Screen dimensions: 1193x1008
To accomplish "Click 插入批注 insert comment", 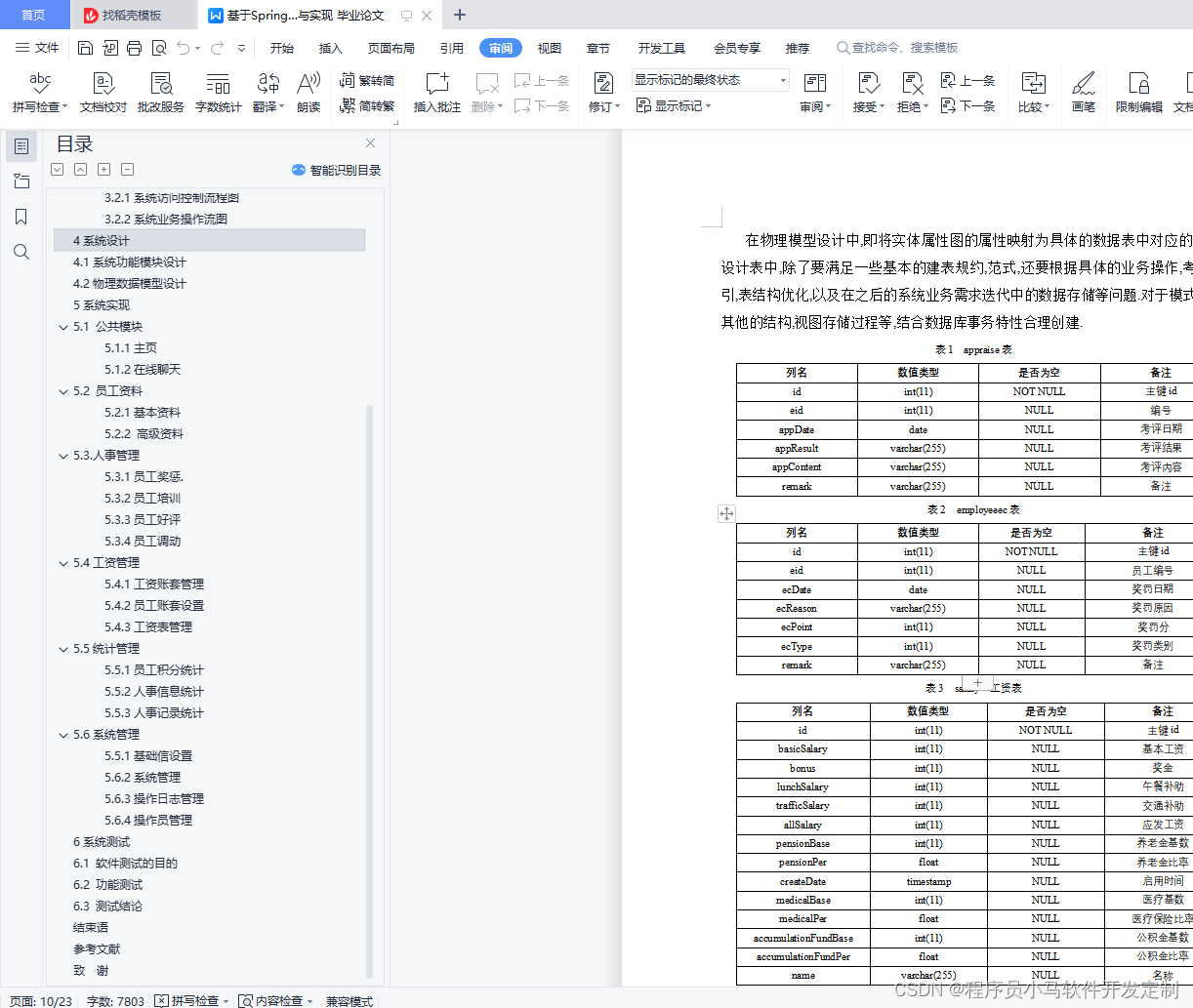I will (437, 93).
